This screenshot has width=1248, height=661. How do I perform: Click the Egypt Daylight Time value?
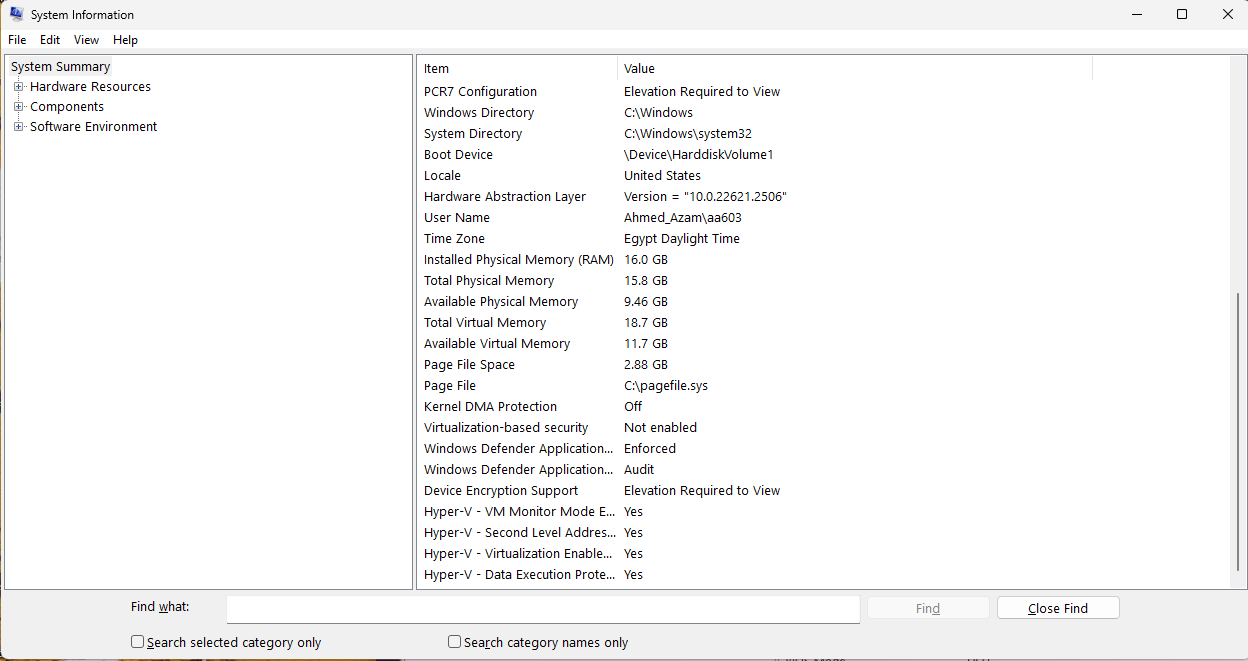point(682,238)
